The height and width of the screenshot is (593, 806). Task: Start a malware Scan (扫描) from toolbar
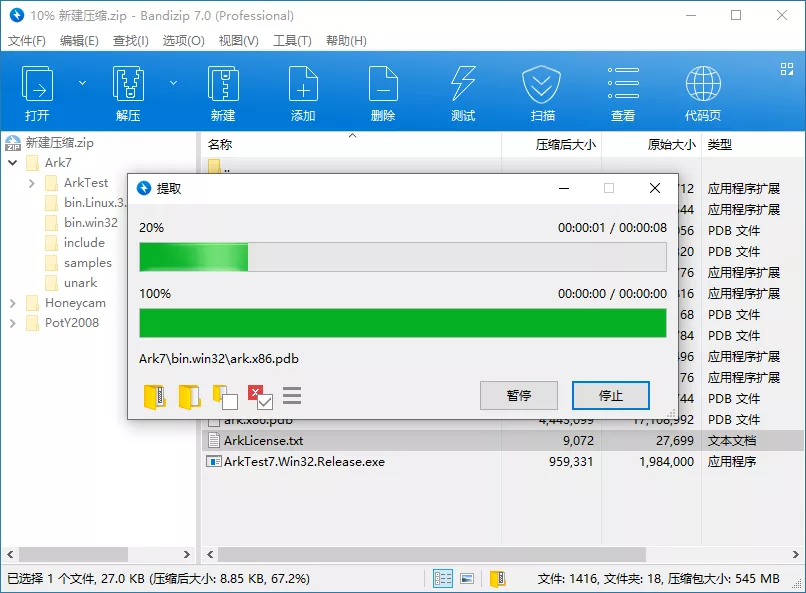543,90
